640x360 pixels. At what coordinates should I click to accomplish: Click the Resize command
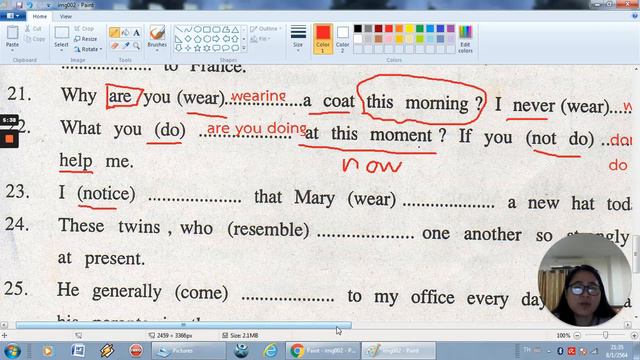click(x=86, y=39)
